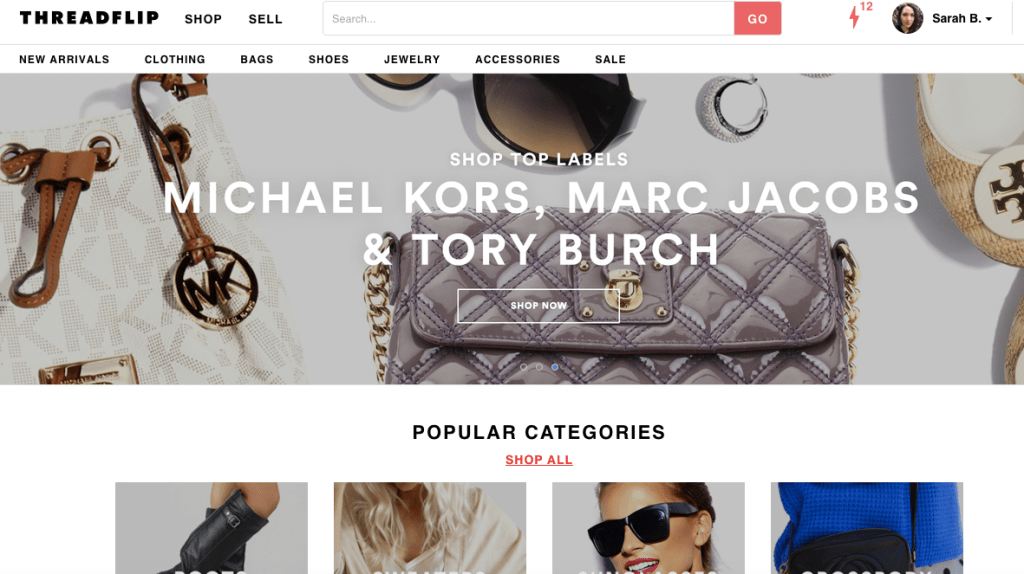1024x574 pixels.
Task: Select the second carousel dot
Action: coord(539,367)
